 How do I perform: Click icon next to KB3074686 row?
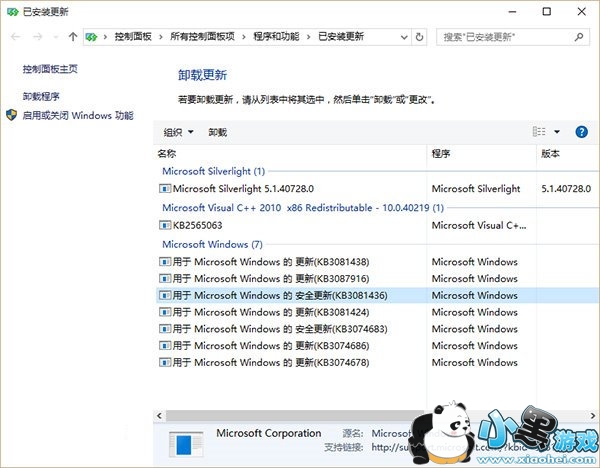click(165, 346)
